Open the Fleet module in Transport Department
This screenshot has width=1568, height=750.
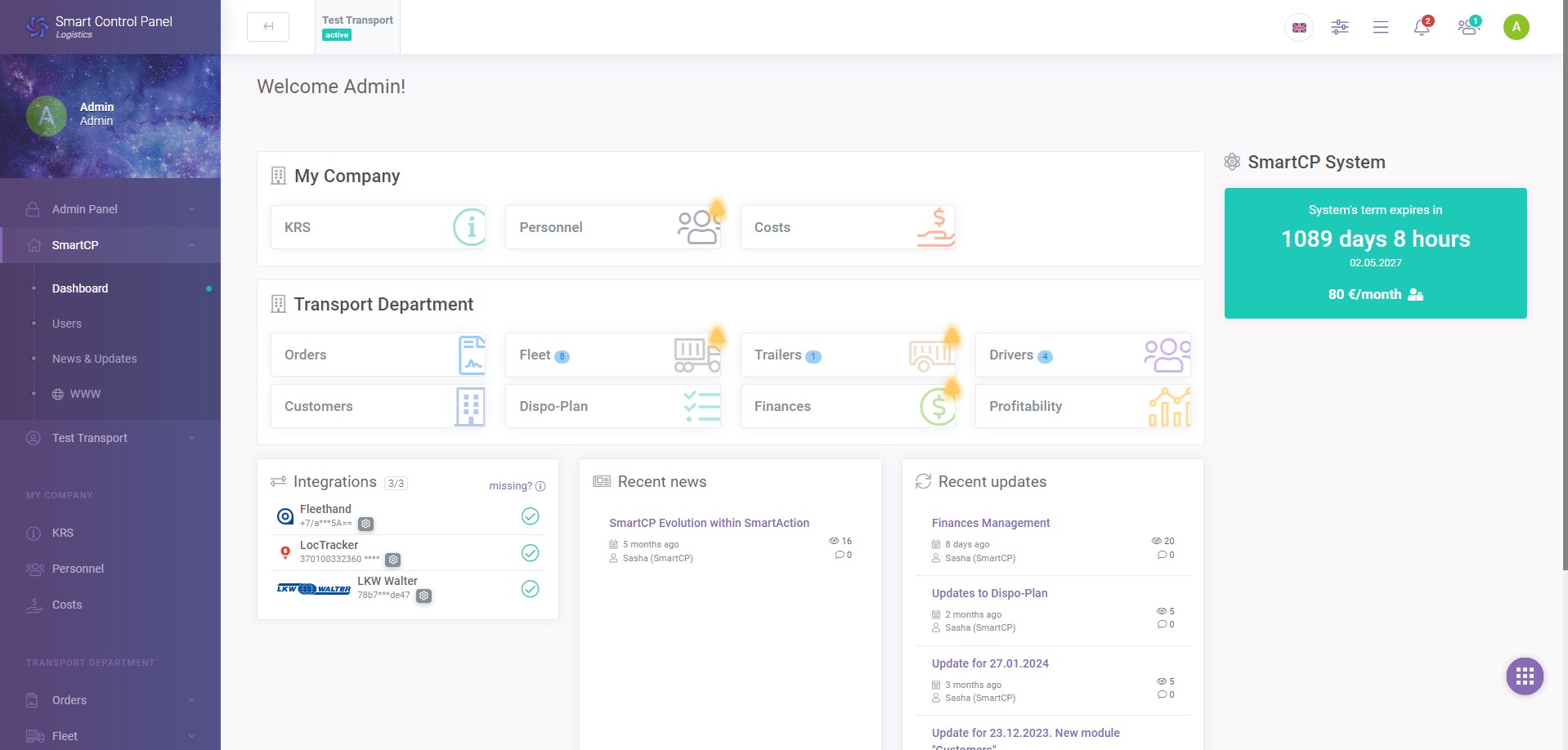(612, 355)
